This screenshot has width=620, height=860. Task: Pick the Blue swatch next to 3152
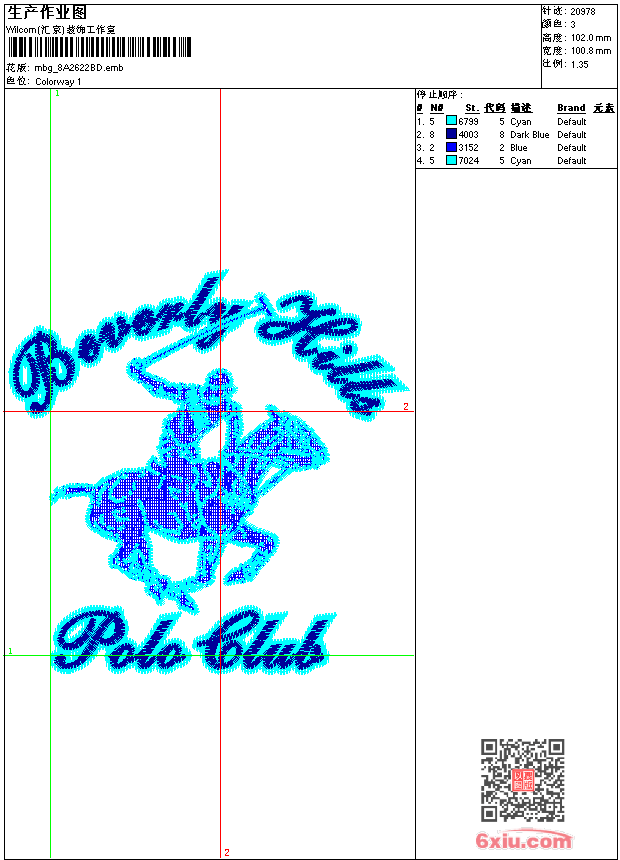coord(451,147)
